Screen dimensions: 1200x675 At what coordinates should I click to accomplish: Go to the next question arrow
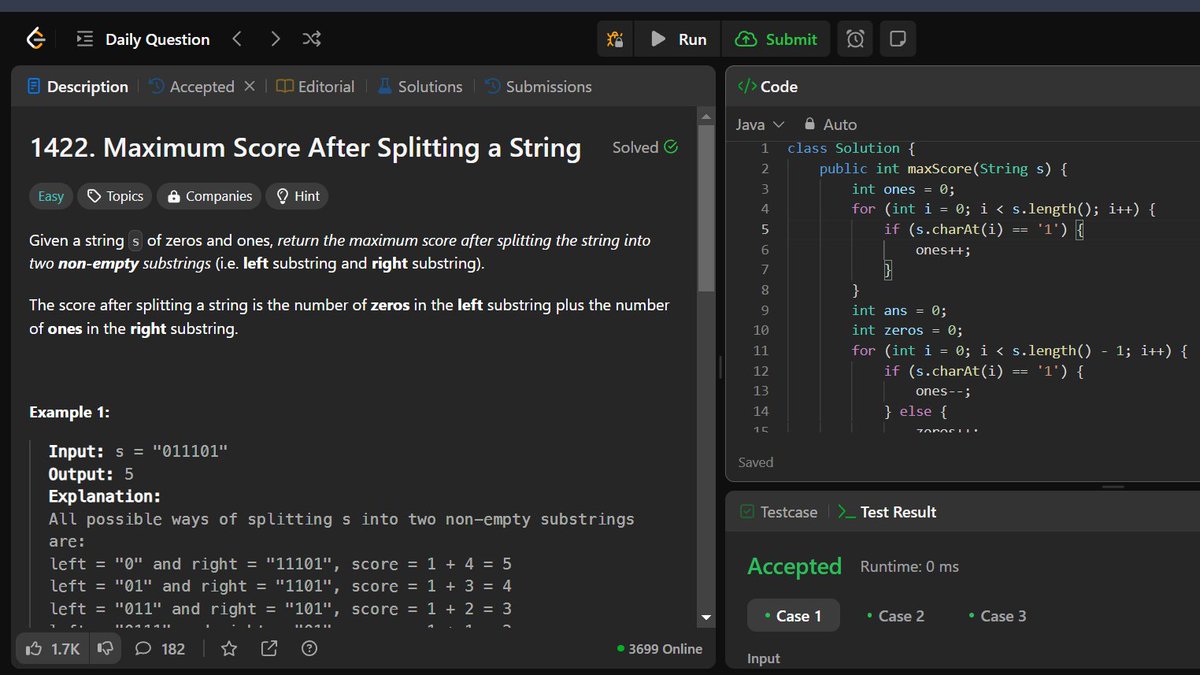pyautogui.click(x=275, y=39)
